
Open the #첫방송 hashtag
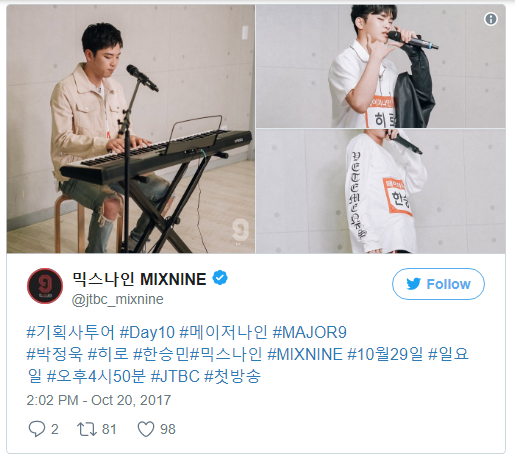232,376
